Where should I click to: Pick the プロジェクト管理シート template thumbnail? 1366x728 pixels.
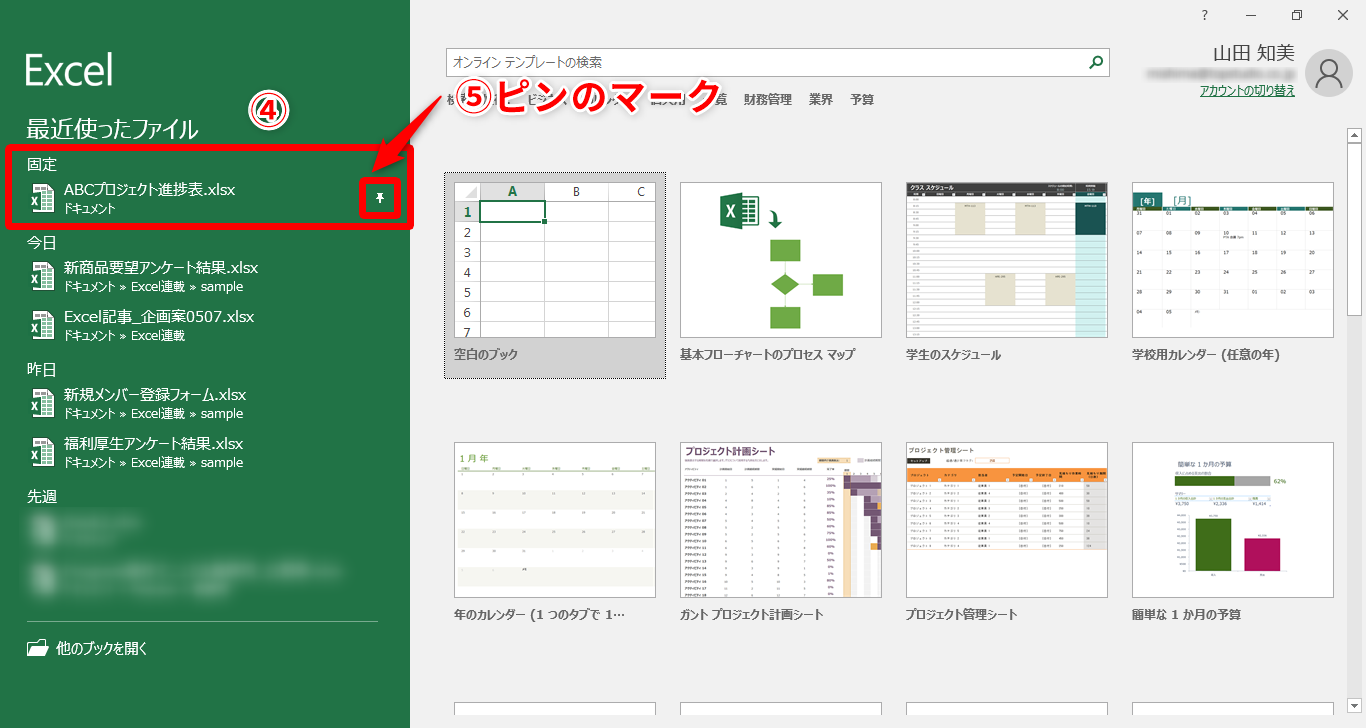coord(1007,520)
